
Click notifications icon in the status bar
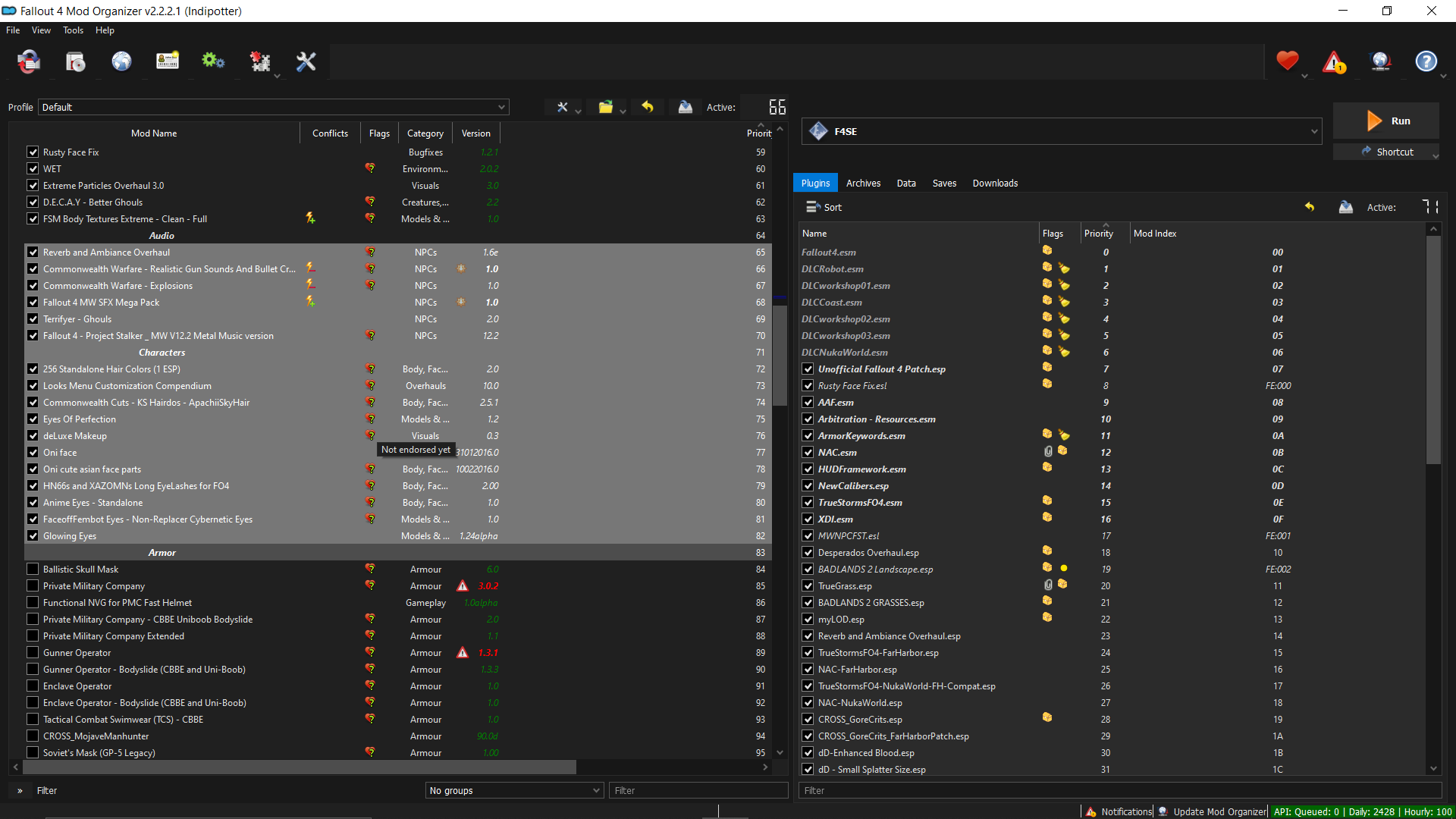[x=1090, y=811]
